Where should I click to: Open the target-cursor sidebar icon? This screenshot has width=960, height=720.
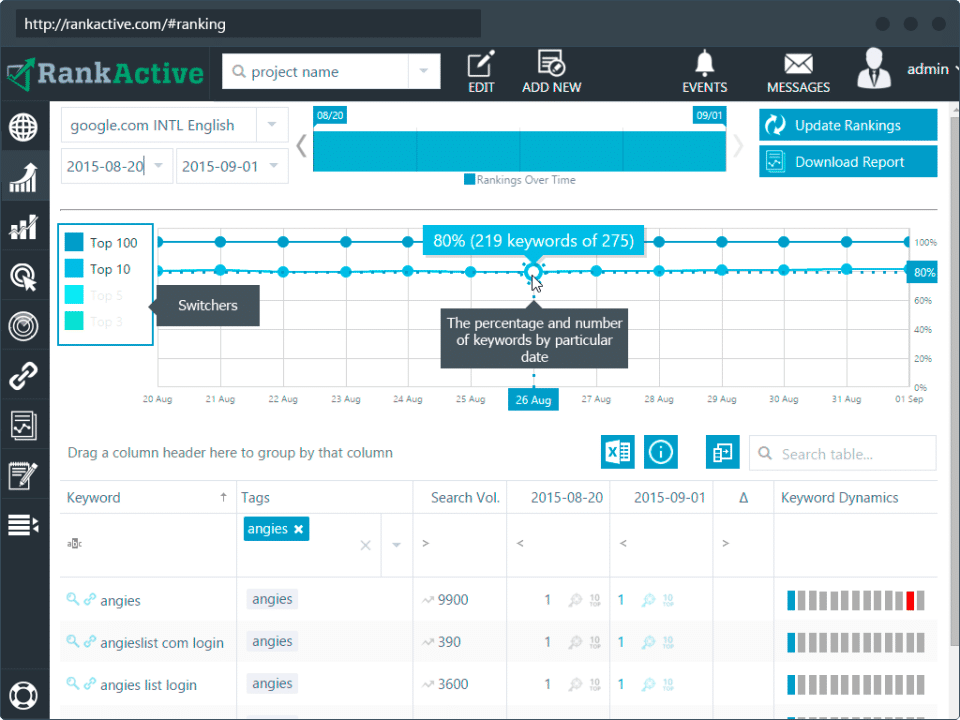[23, 277]
